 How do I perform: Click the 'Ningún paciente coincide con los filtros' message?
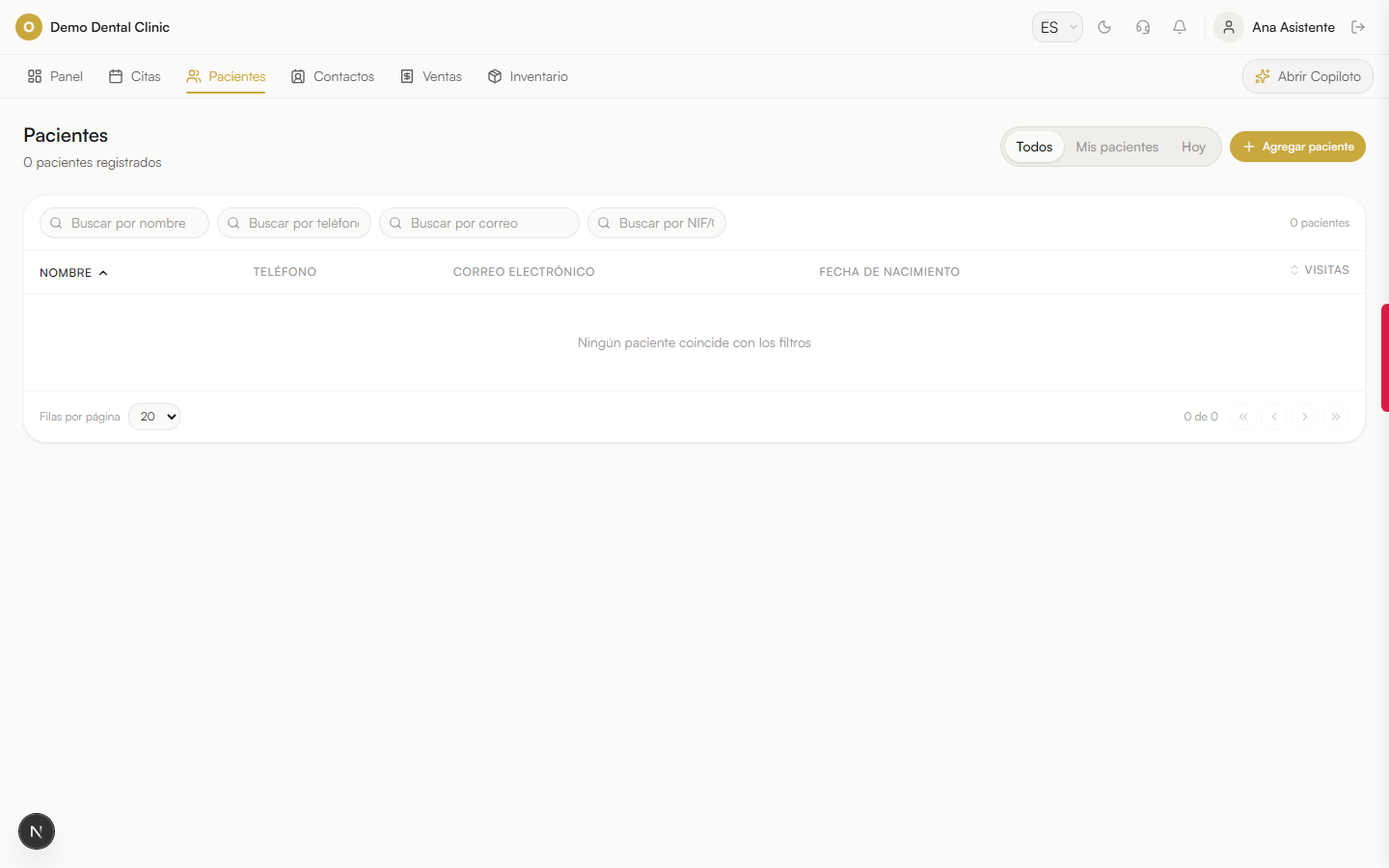click(x=694, y=342)
